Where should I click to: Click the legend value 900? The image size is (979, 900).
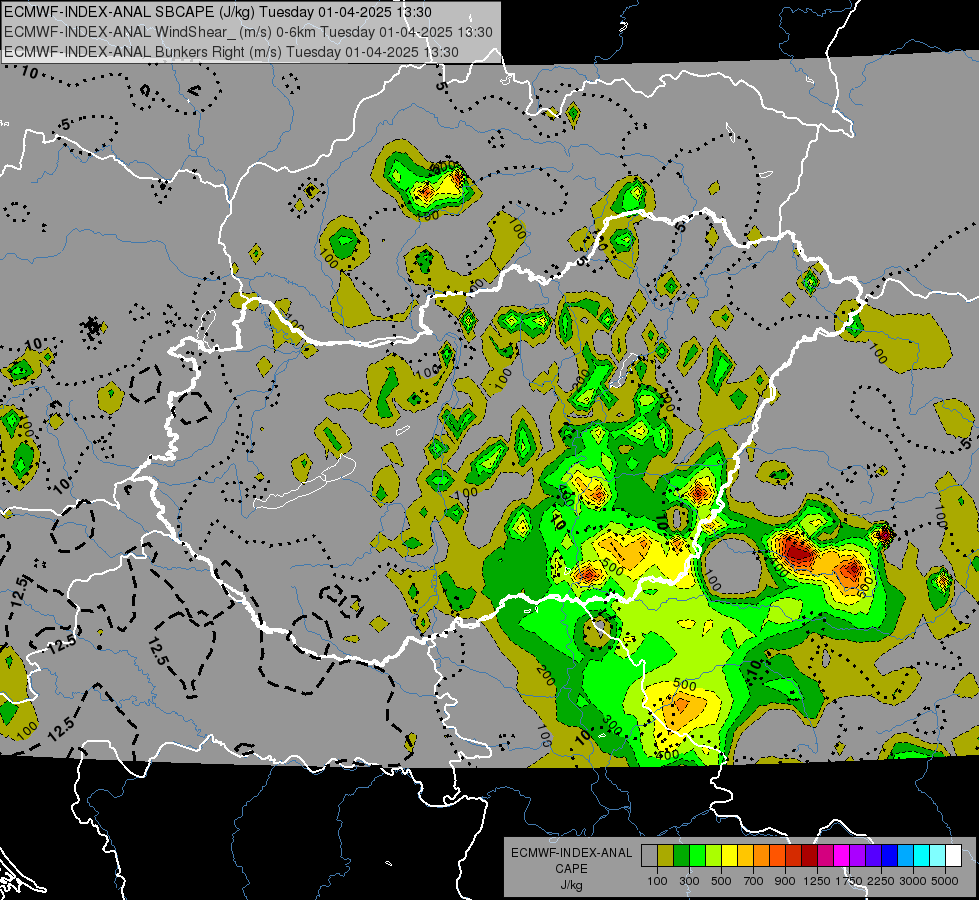[785, 882]
